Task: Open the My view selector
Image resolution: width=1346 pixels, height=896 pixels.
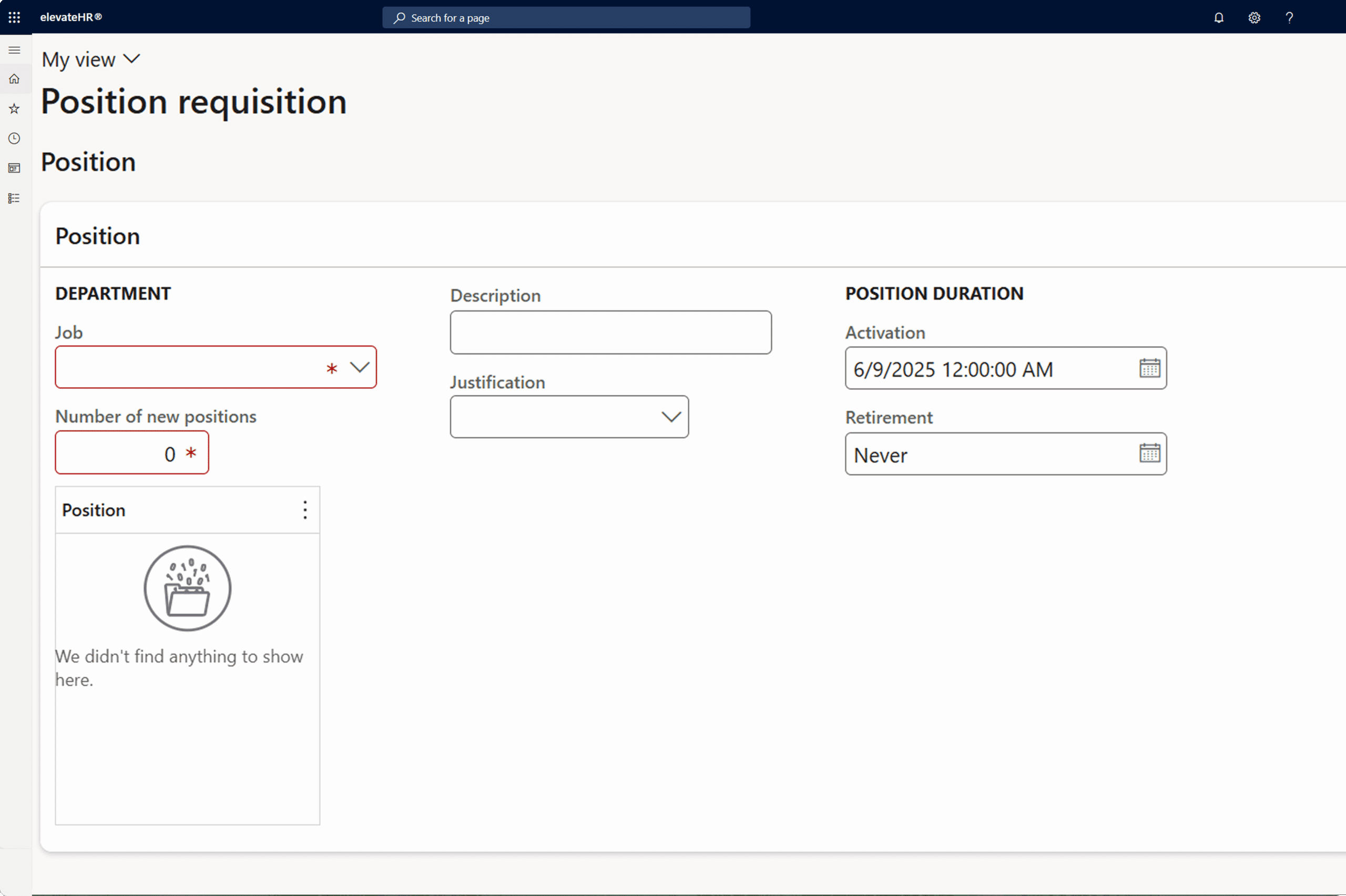Action: (91, 59)
